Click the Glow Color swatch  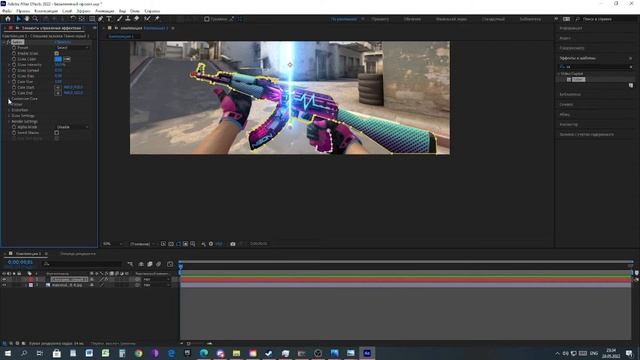pos(58,59)
